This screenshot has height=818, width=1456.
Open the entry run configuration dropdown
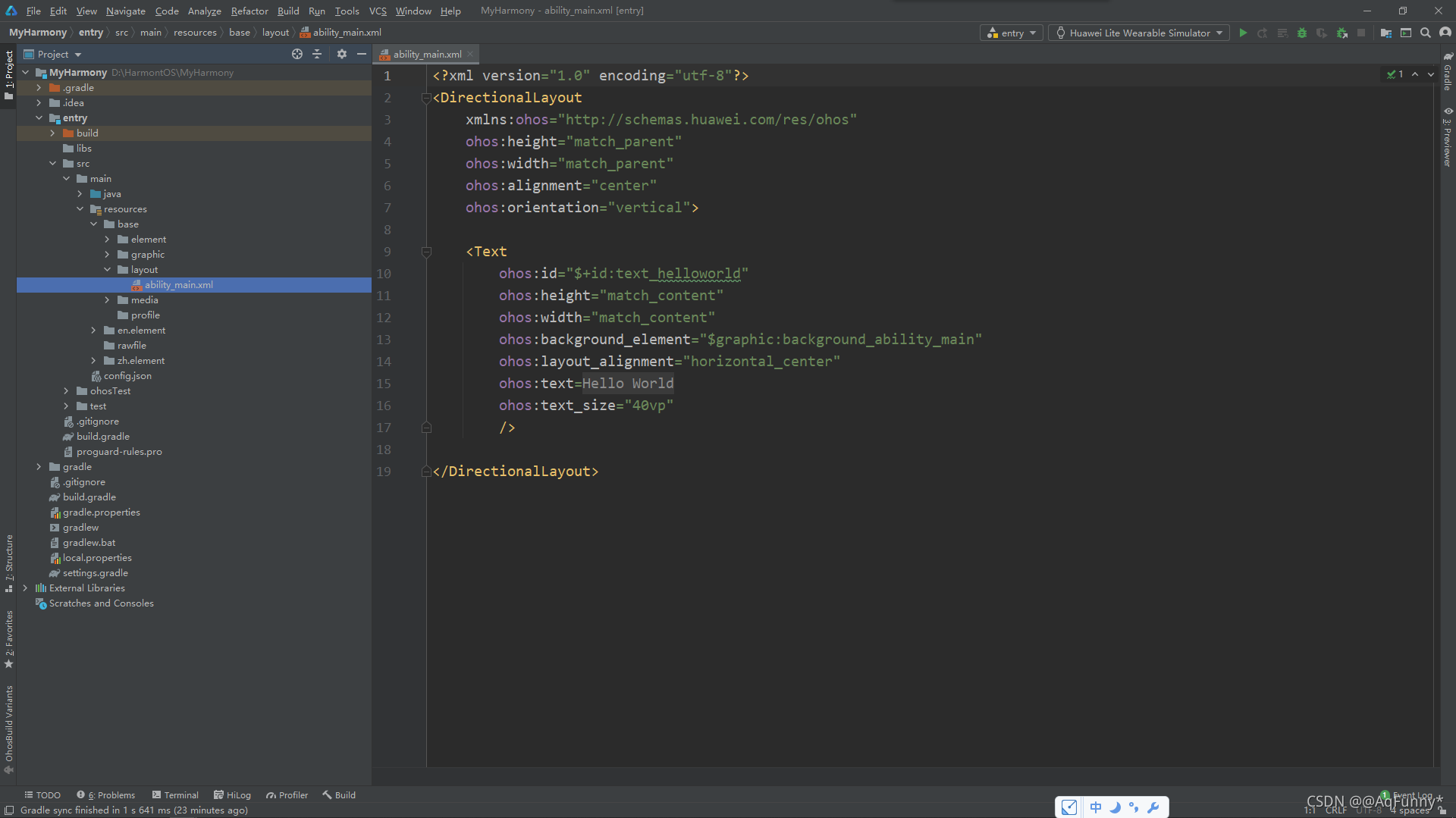1012,33
